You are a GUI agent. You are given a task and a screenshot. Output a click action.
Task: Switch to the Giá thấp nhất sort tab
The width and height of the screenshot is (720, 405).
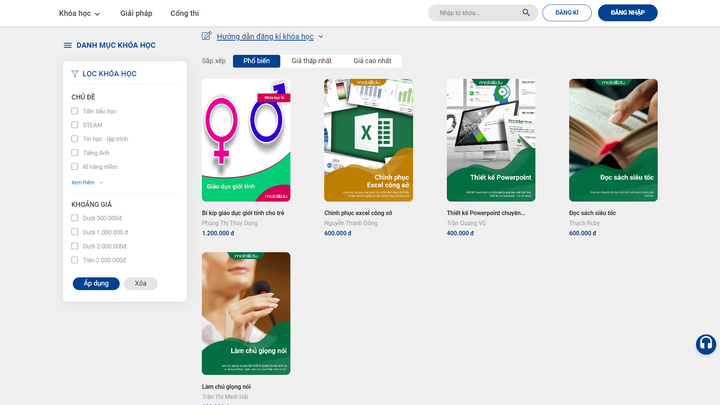pos(311,61)
